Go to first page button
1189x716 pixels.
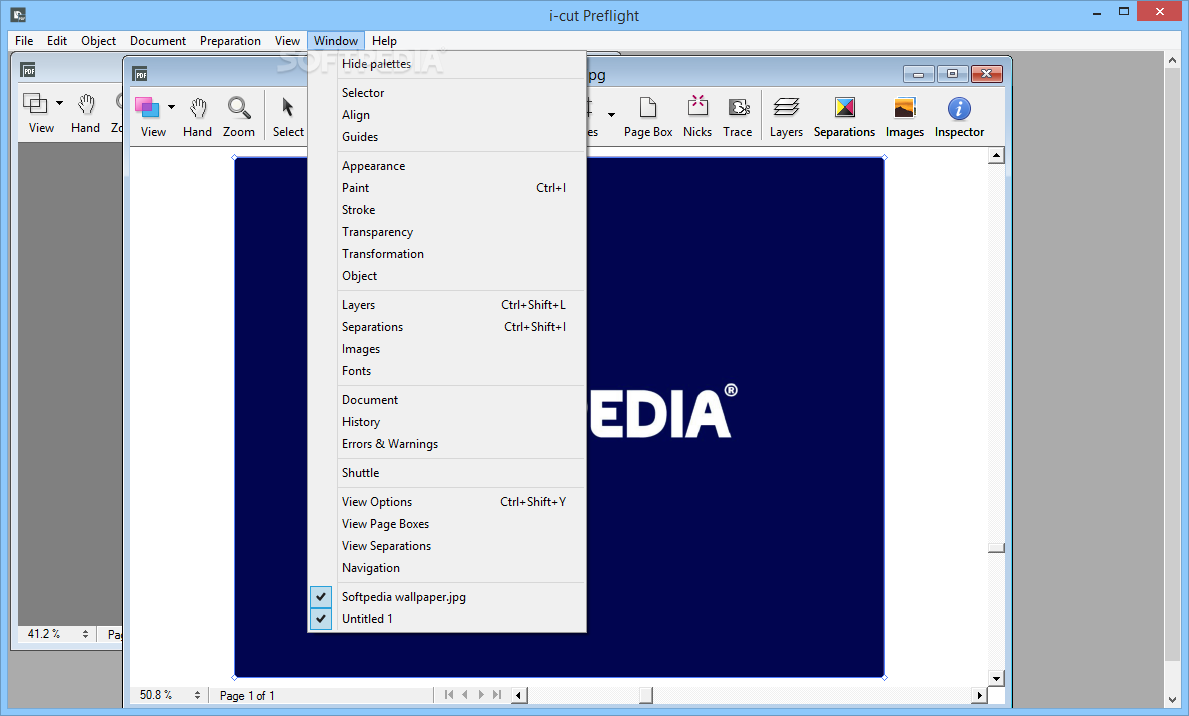click(449, 695)
